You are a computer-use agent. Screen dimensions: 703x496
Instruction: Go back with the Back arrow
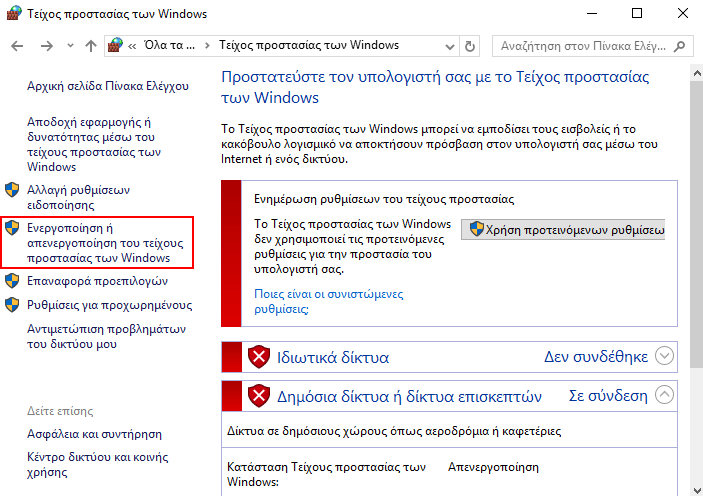(x=17, y=46)
